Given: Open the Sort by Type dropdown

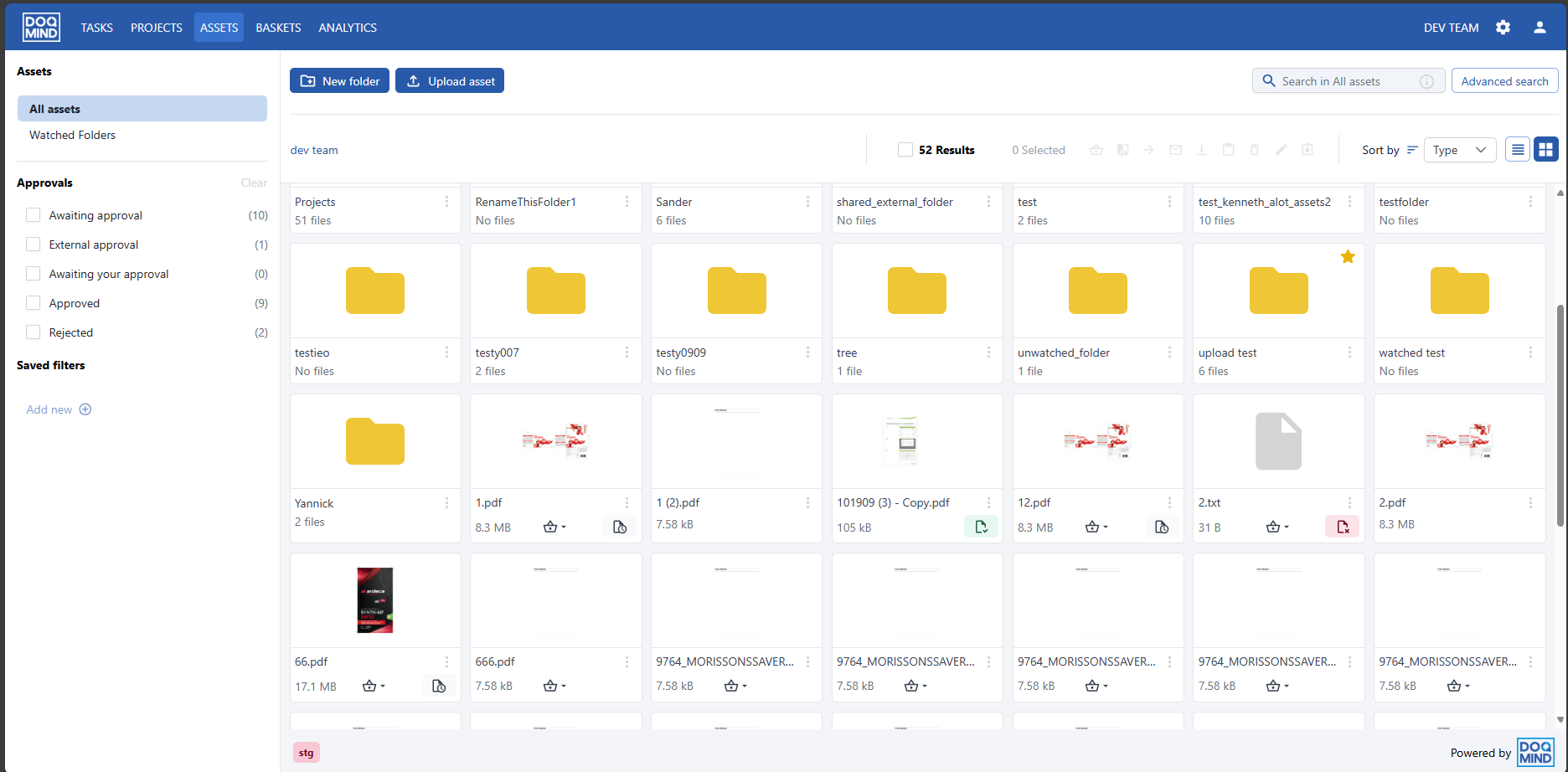Looking at the screenshot, I should tap(1459, 150).
